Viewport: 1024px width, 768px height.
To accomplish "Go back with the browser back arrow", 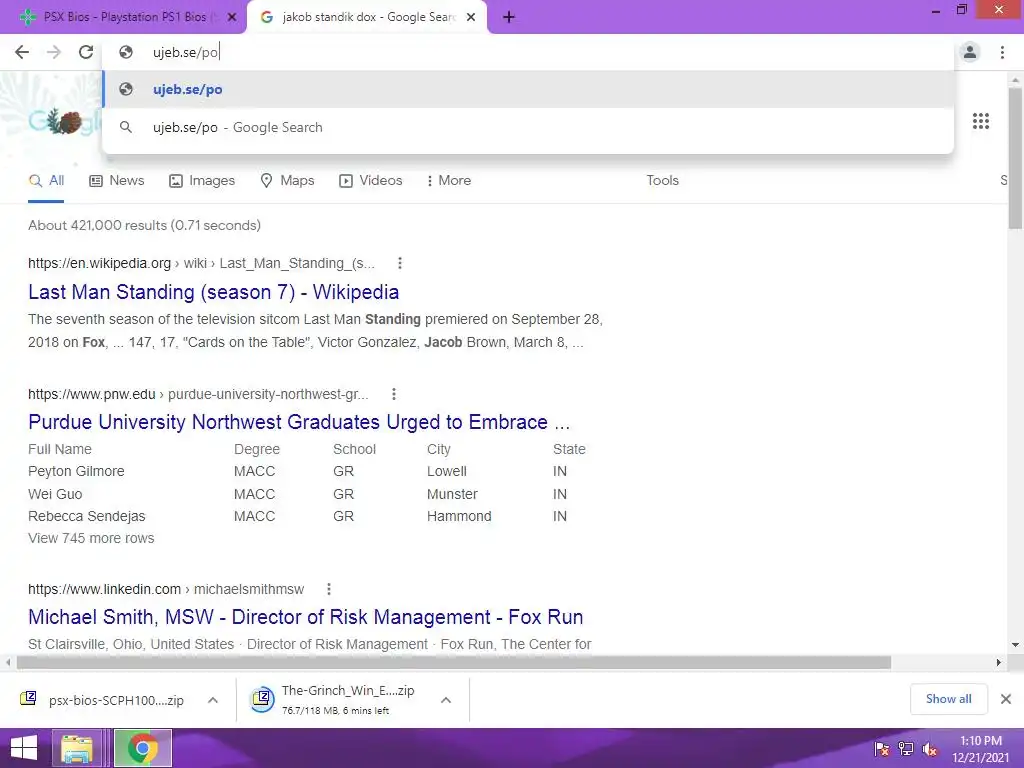I will point(22,52).
